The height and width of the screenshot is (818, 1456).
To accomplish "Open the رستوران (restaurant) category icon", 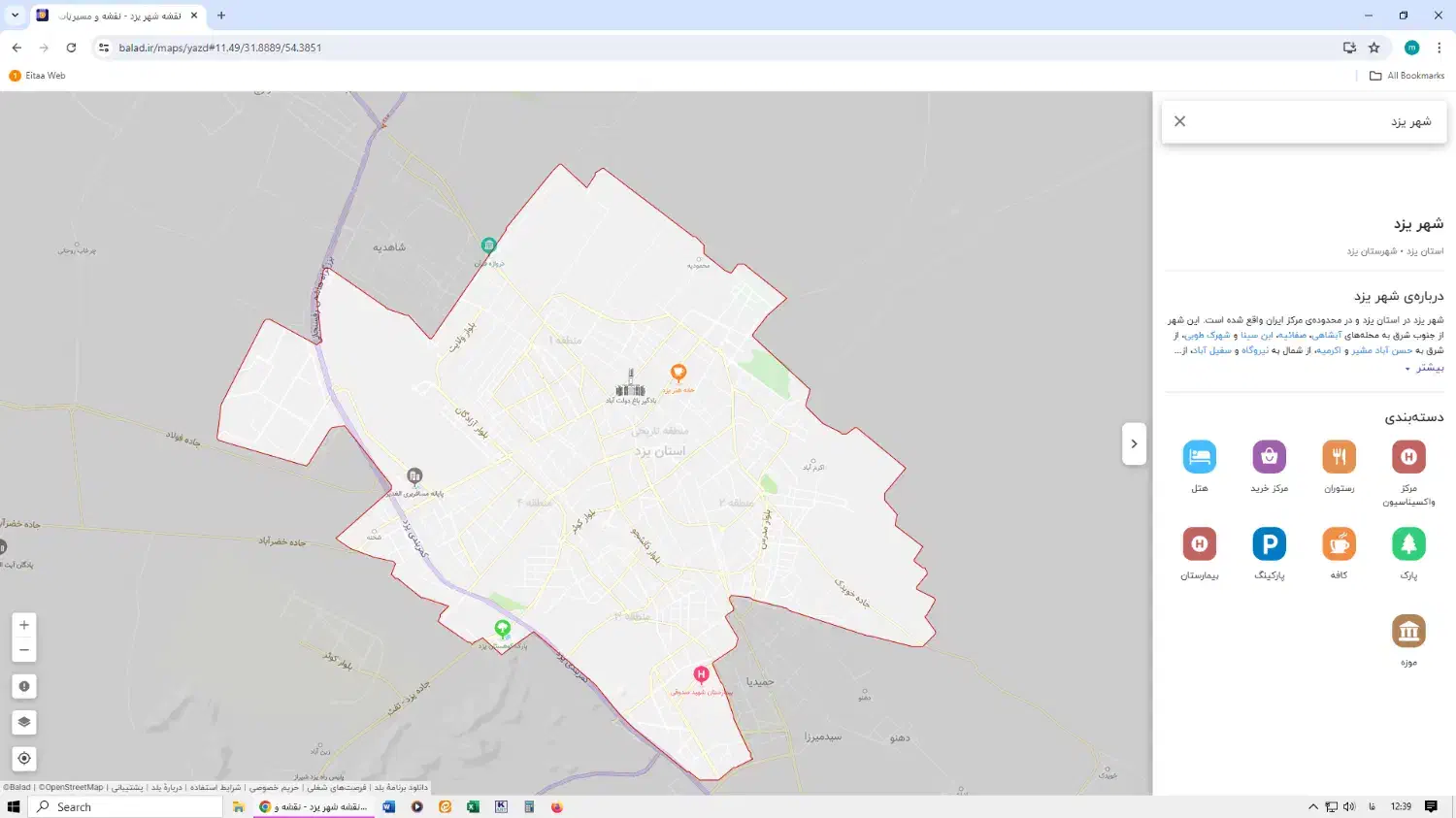I will pos(1339,456).
